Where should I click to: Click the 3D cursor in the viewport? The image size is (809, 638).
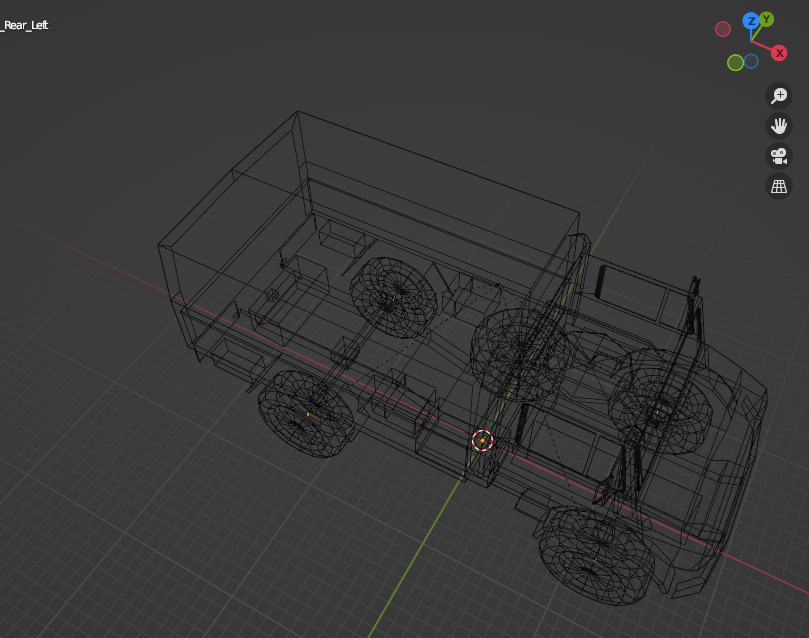tap(482, 440)
